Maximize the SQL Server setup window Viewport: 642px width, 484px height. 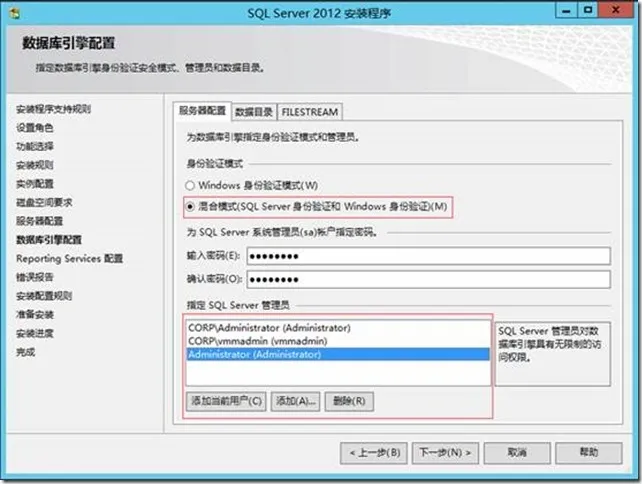click(x=588, y=10)
